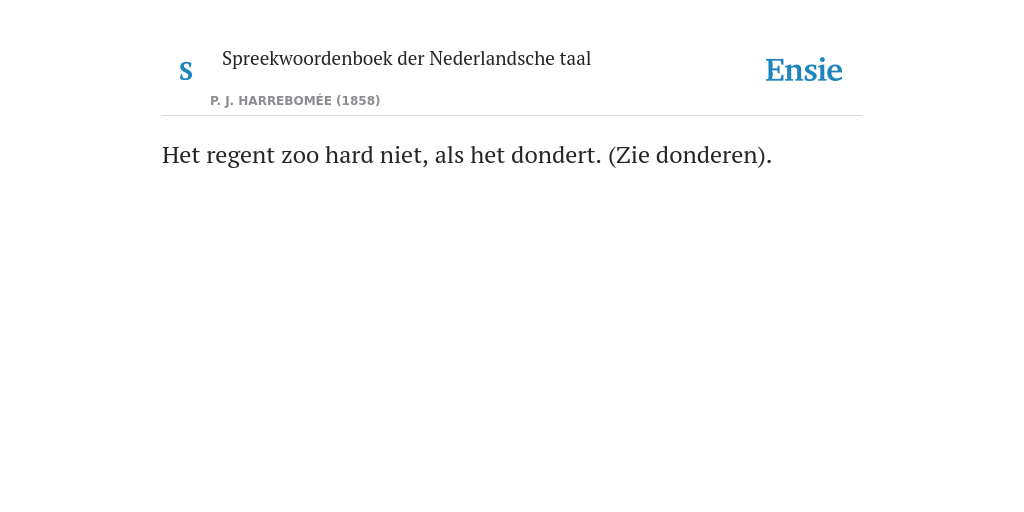Follow the '(Zie donderen)' reference
The width and height of the screenshot is (1024, 512).
coord(690,155)
